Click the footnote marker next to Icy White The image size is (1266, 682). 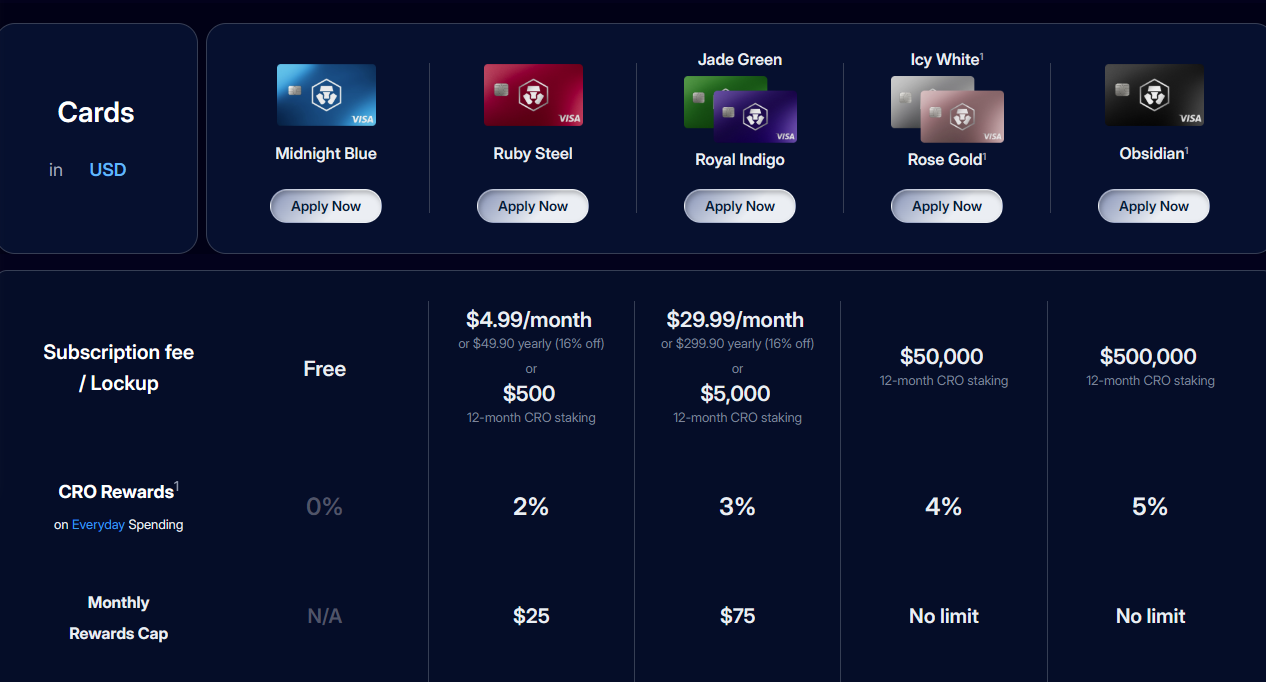[x=982, y=54]
